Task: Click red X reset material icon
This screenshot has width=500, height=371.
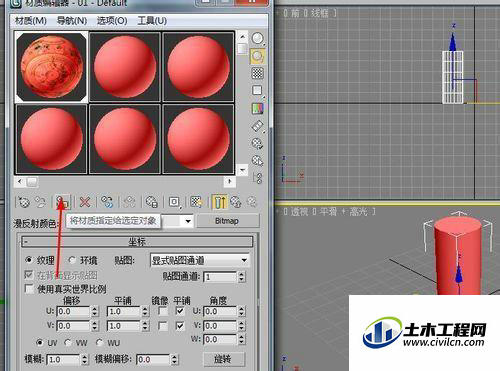Action: [x=85, y=202]
